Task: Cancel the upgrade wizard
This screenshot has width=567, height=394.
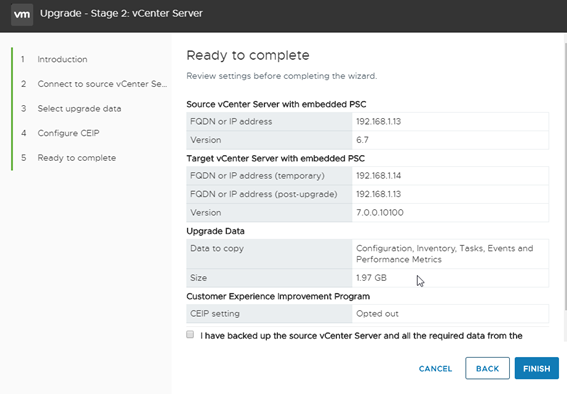Action: (435, 369)
